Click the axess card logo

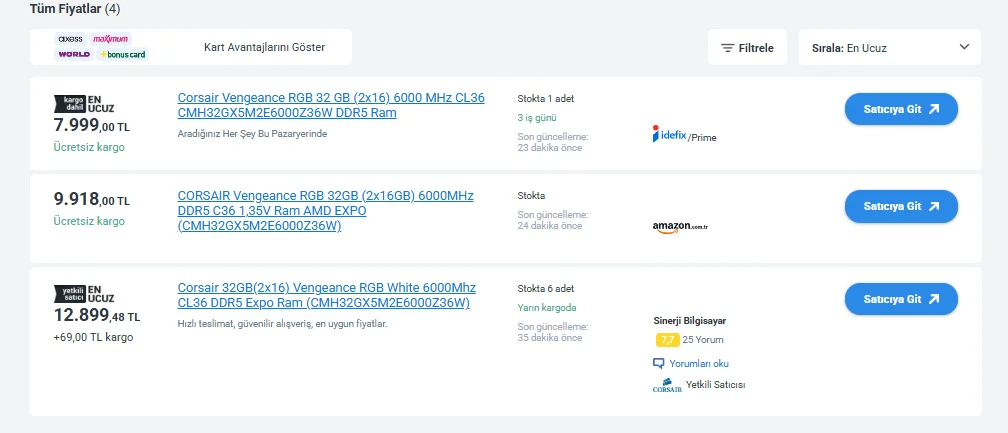coord(71,39)
